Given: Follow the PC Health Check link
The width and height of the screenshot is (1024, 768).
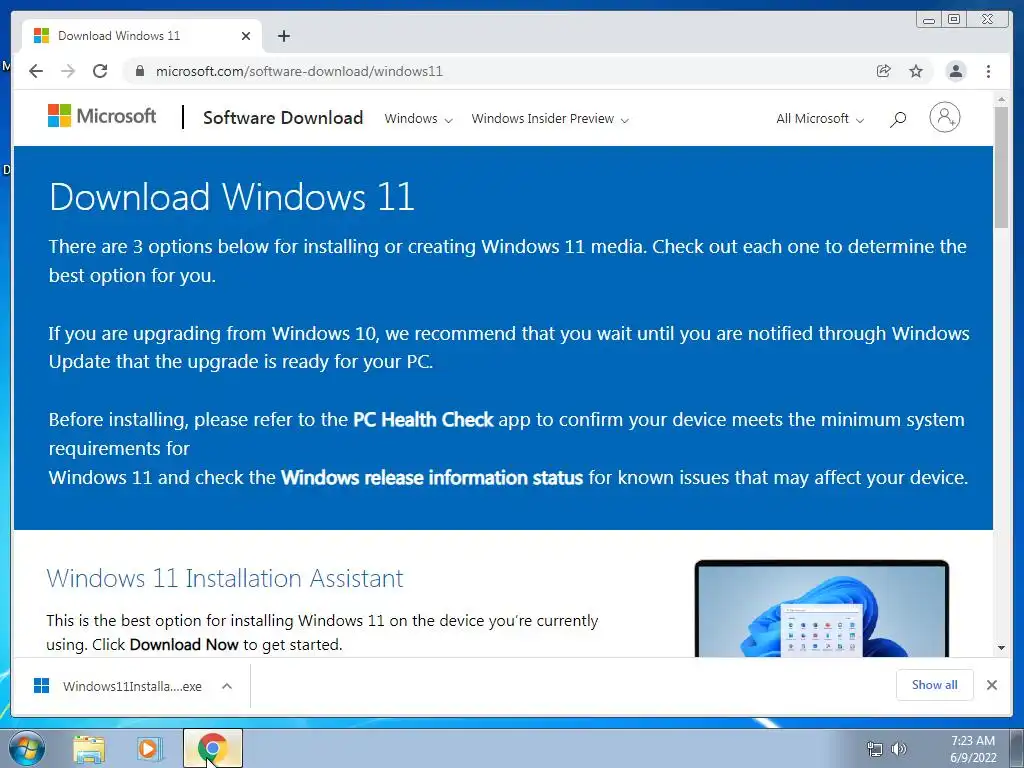Looking at the screenshot, I should pos(423,419).
